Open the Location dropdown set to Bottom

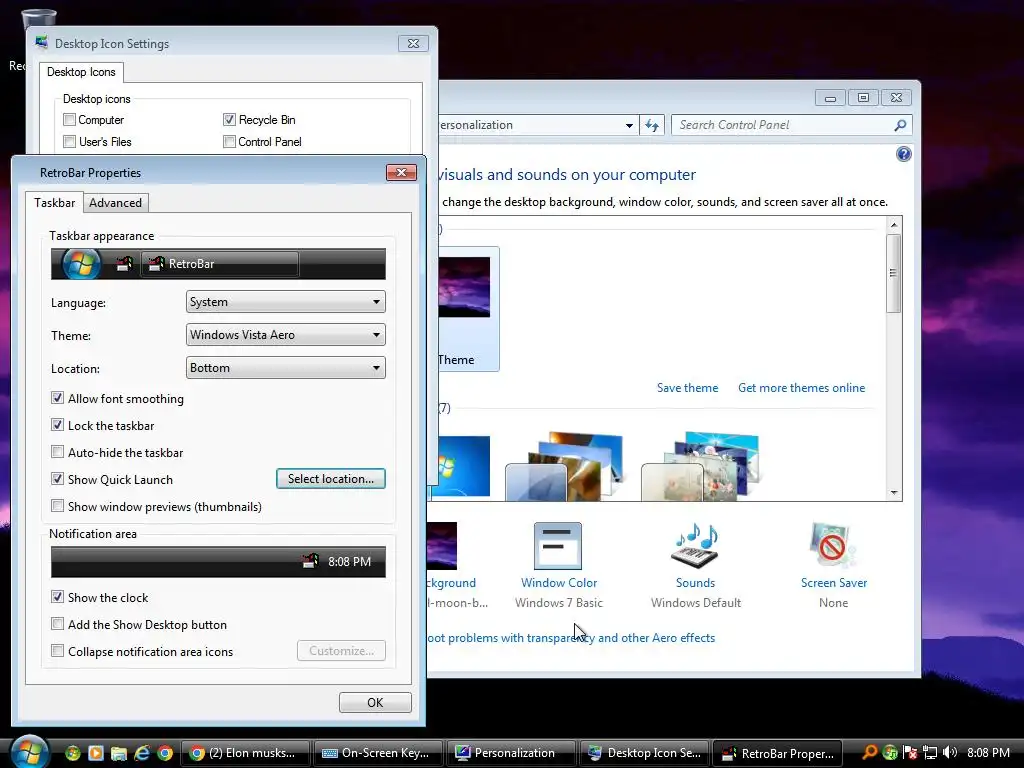point(285,368)
